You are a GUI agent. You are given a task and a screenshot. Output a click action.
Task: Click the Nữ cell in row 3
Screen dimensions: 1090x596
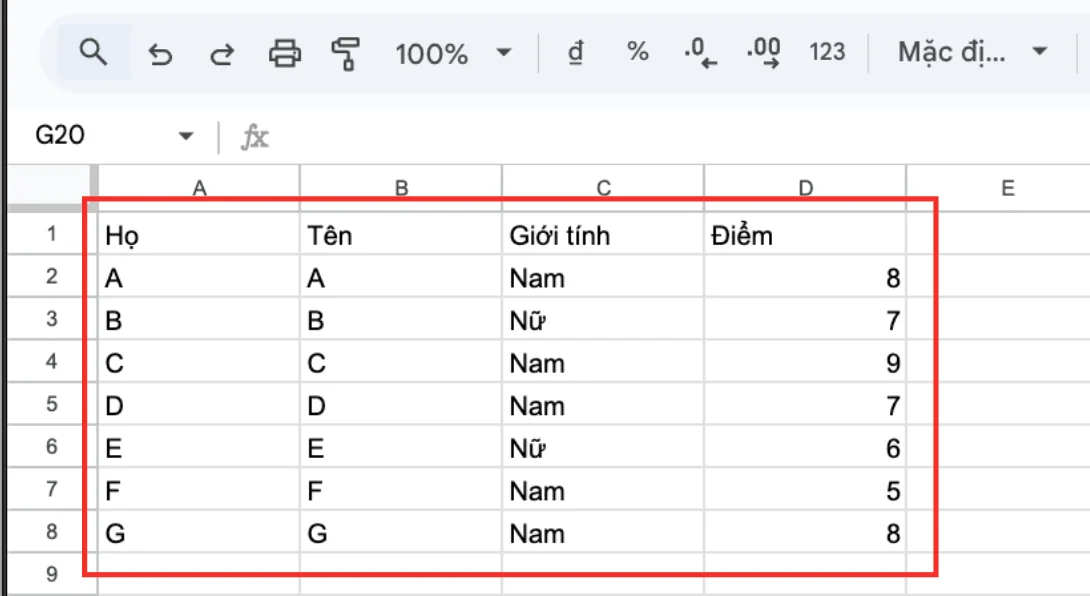click(x=603, y=319)
